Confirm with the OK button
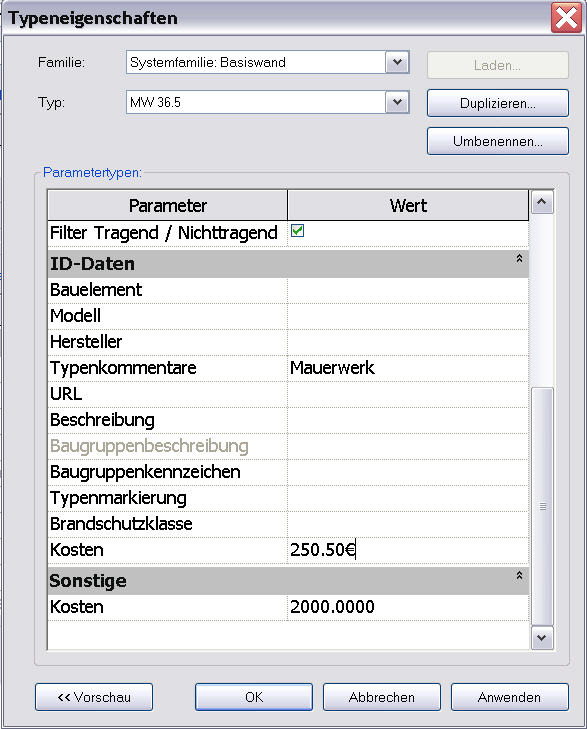Screen dimensions: 587x729 [254, 697]
